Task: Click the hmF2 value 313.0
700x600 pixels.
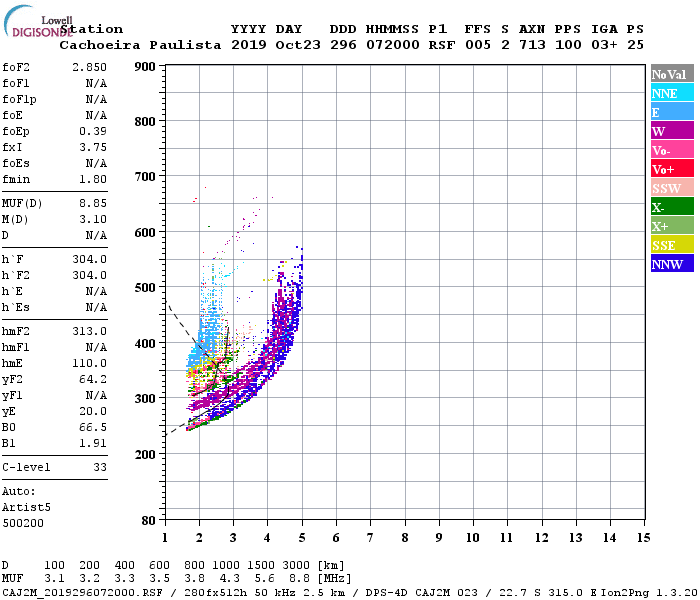Action: tap(90, 331)
